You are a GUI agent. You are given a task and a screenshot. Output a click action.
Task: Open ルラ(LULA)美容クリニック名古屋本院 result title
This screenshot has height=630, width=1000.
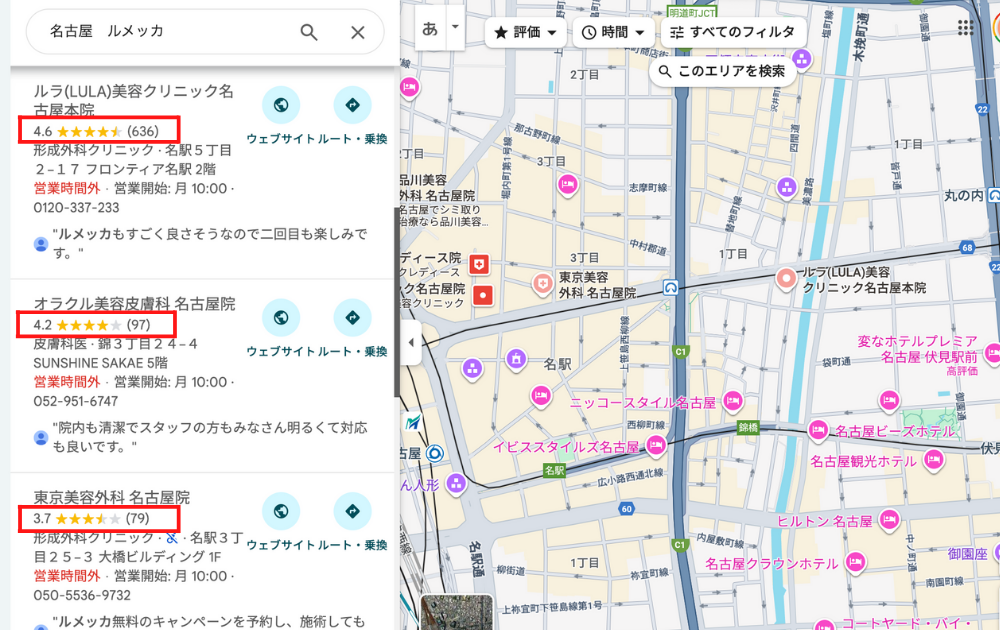coord(133,100)
